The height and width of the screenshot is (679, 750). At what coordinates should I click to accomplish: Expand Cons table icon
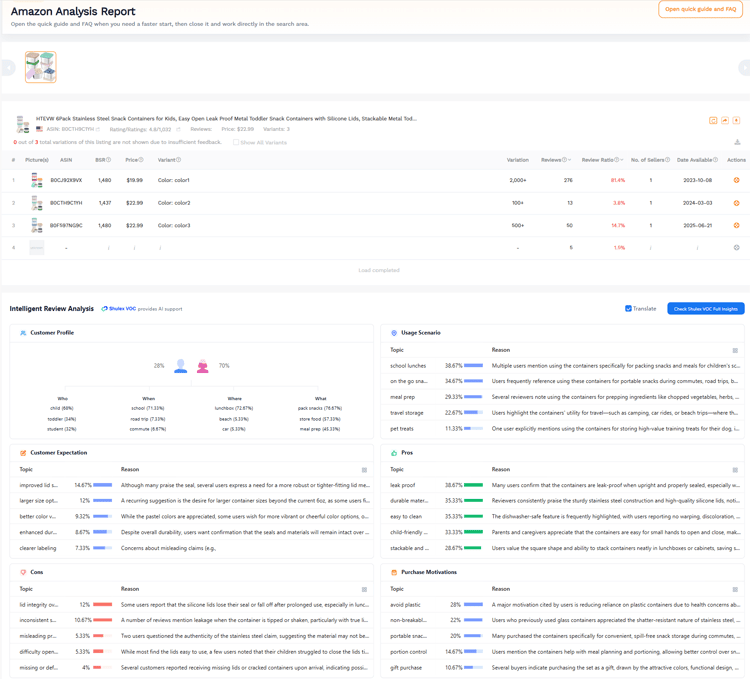pos(364,590)
